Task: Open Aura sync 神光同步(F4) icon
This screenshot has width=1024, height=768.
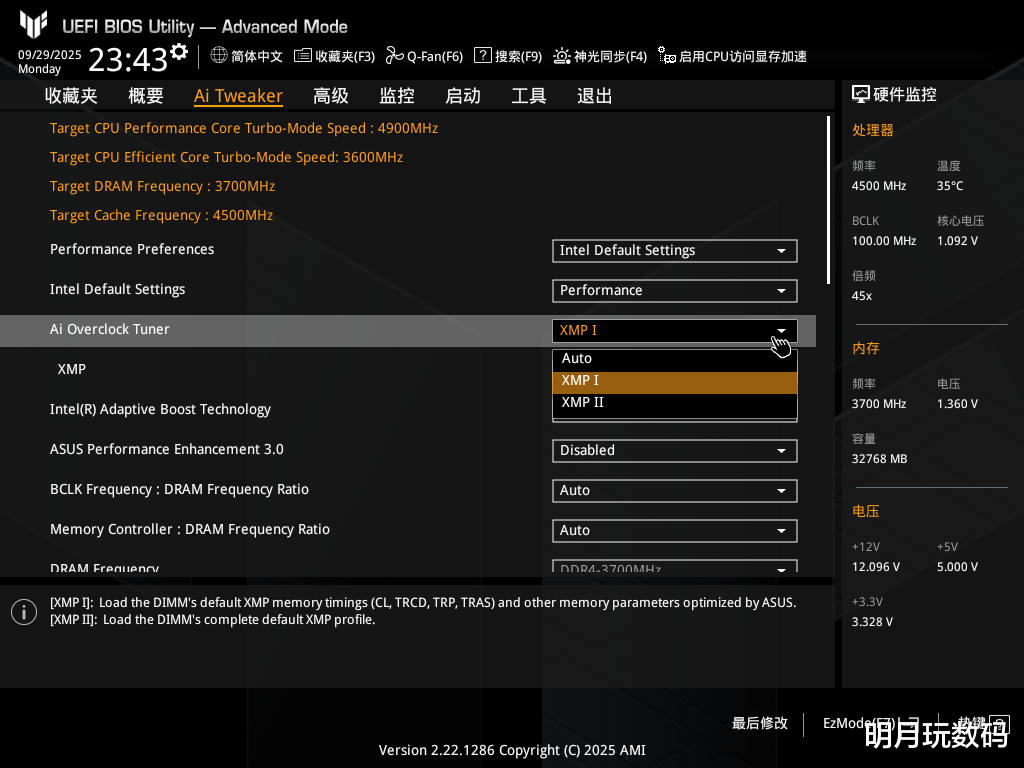Action: tap(562, 56)
